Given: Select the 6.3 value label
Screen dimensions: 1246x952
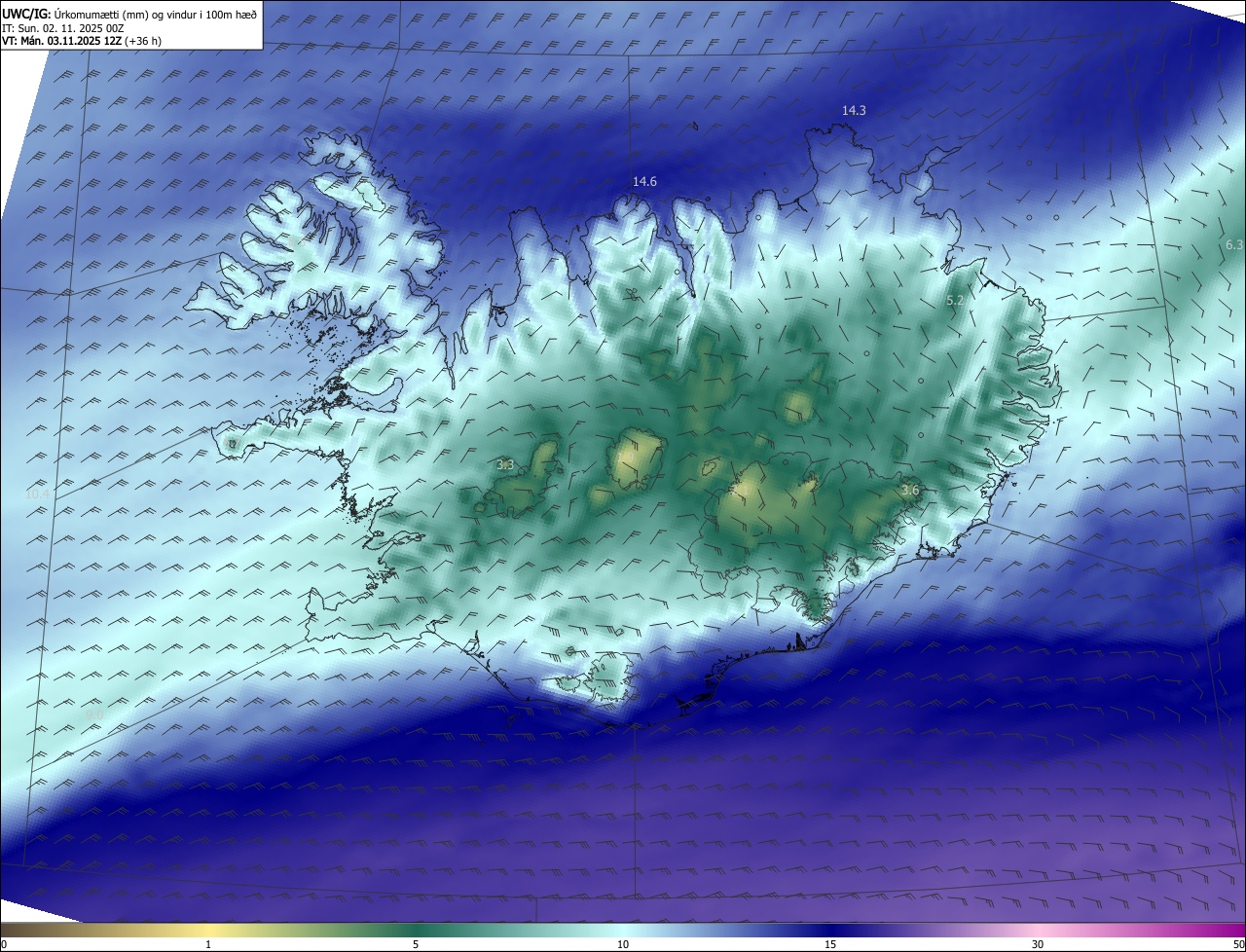Looking at the screenshot, I should pyautogui.click(x=1234, y=244).
